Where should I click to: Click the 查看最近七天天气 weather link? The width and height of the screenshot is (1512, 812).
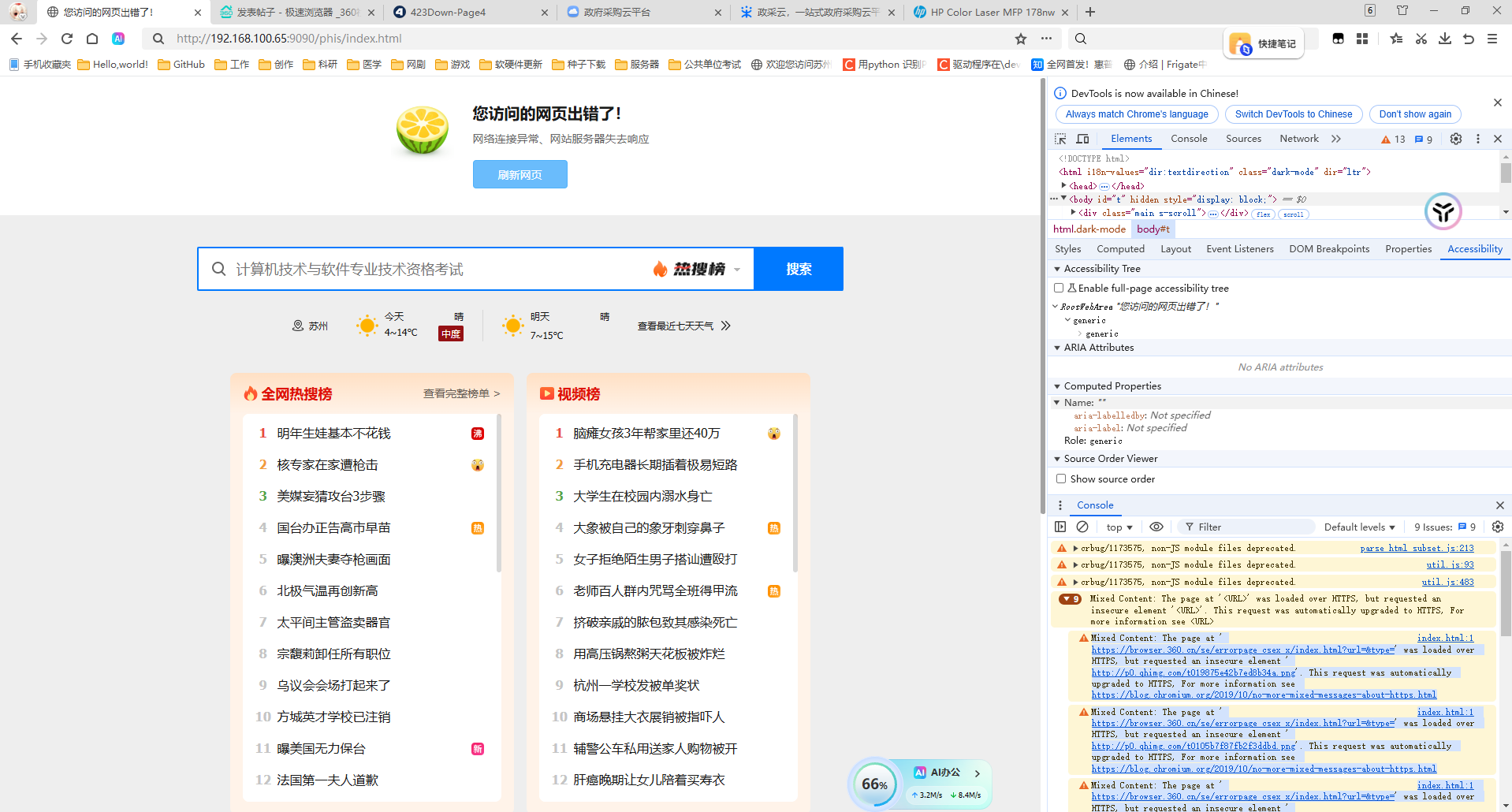pos(683,326)
